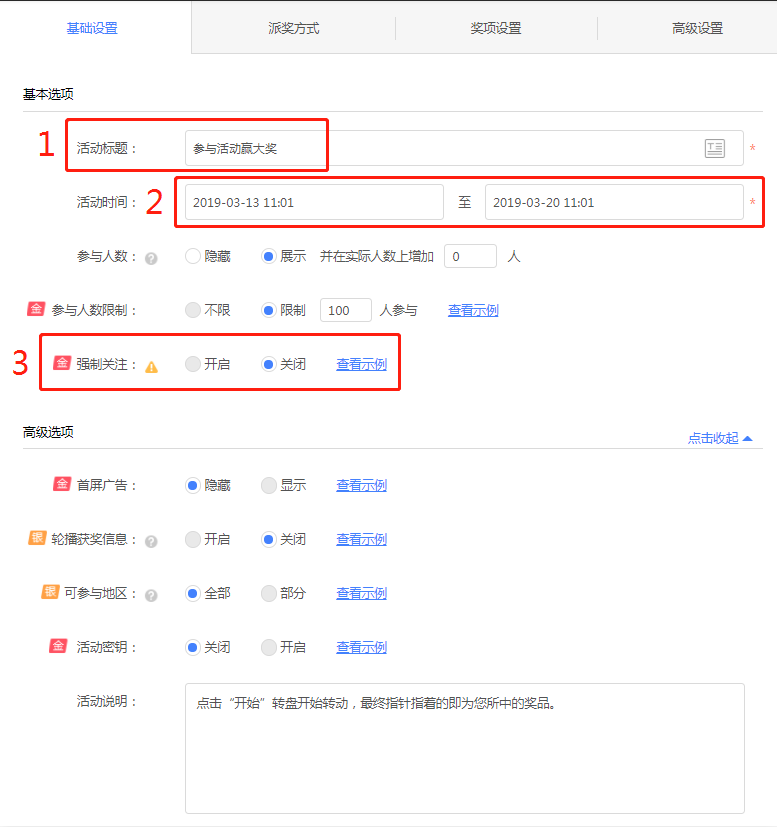Open 查看示例 link for 首屏广告
777x827 pixels.
(x=362, y=485)
